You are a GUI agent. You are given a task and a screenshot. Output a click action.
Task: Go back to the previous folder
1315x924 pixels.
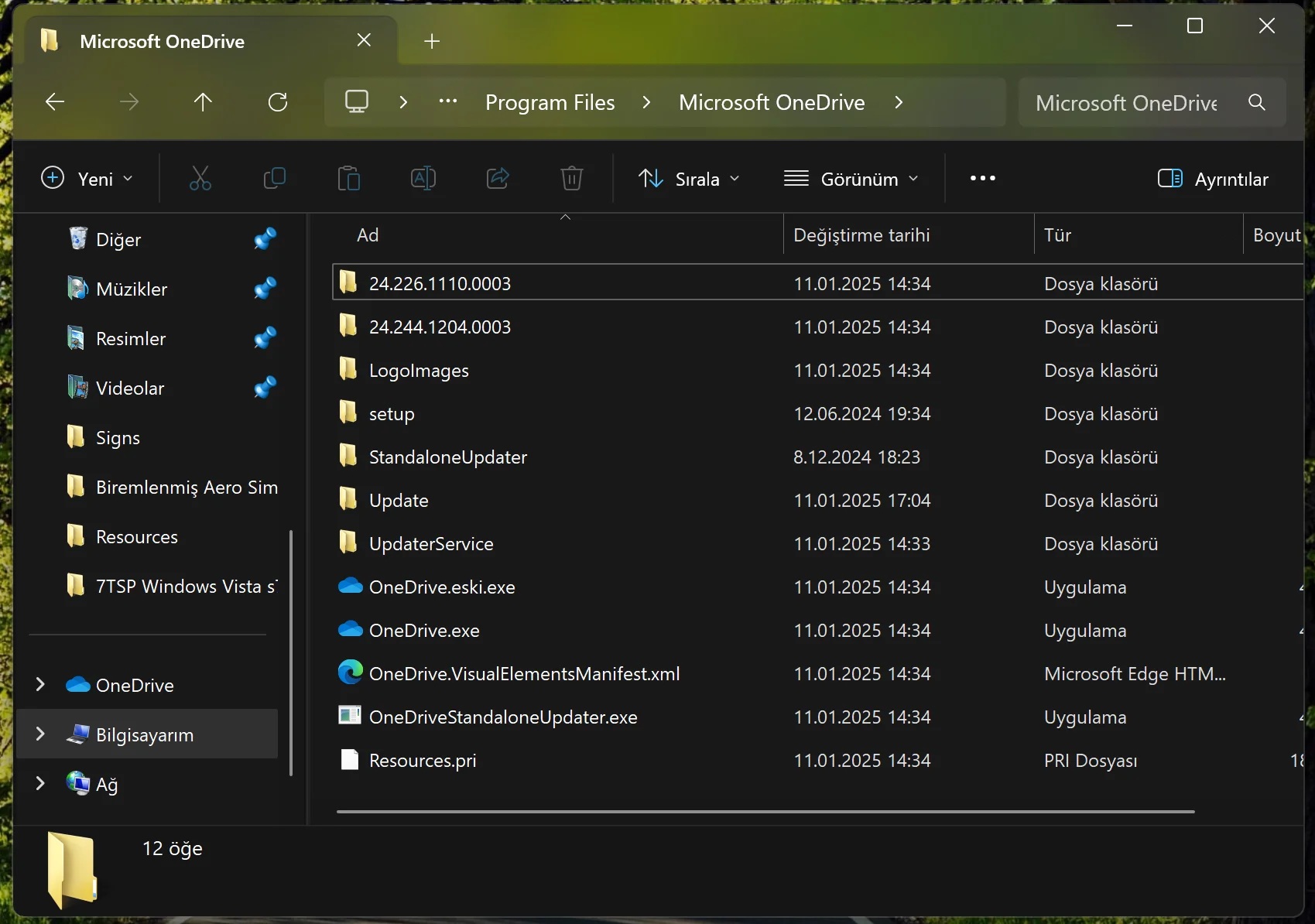(x=55, y=102)
